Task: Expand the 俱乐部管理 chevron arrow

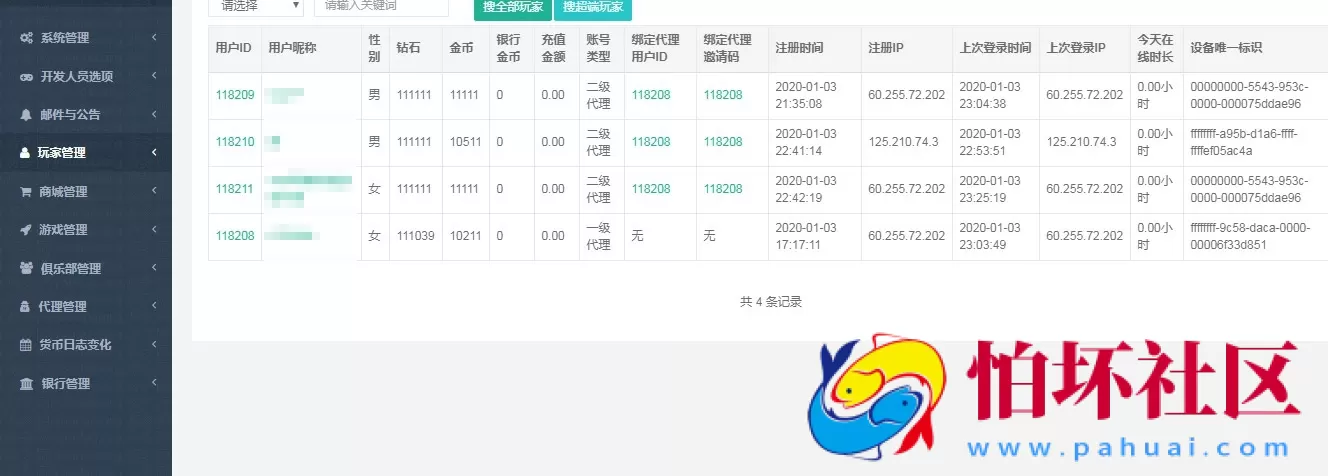Action: coord(154,268)
